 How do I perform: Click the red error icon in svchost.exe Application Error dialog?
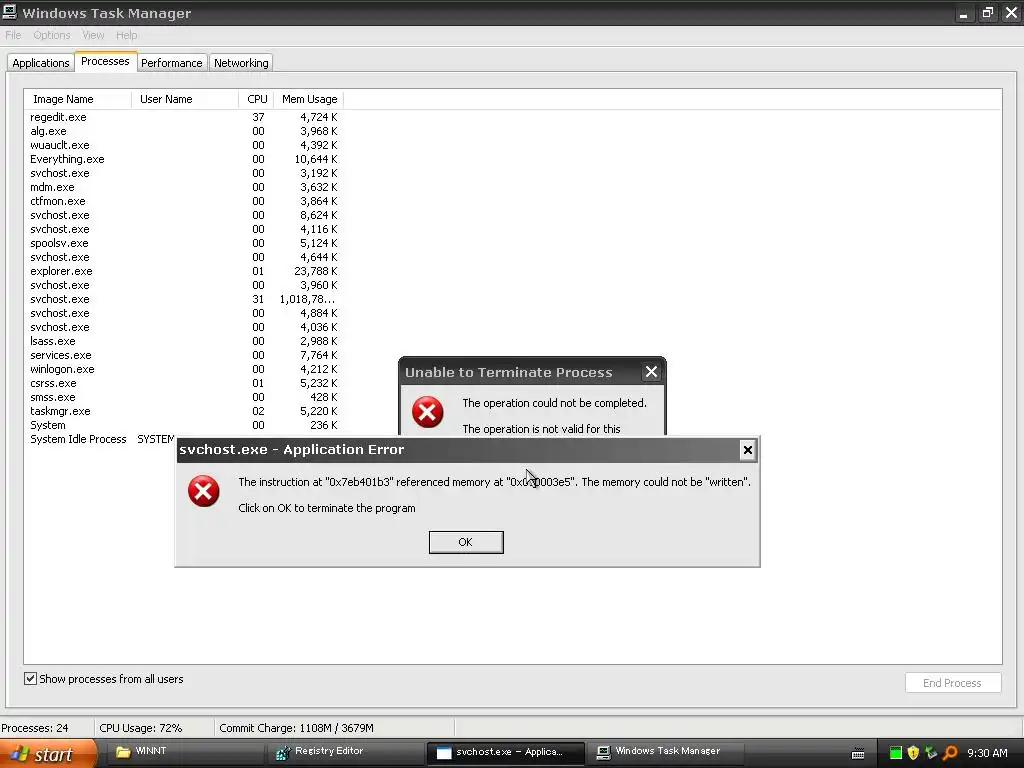pos(204,491)
